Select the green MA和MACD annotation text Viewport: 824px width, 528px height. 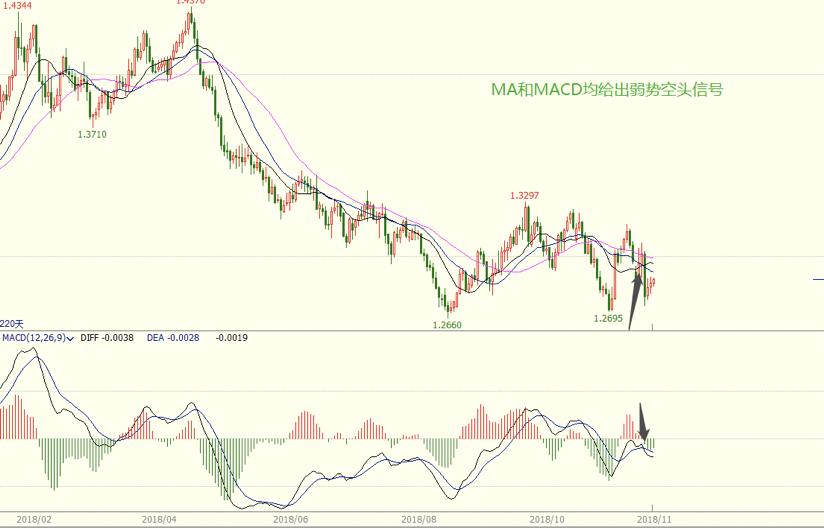coord(607,89)
